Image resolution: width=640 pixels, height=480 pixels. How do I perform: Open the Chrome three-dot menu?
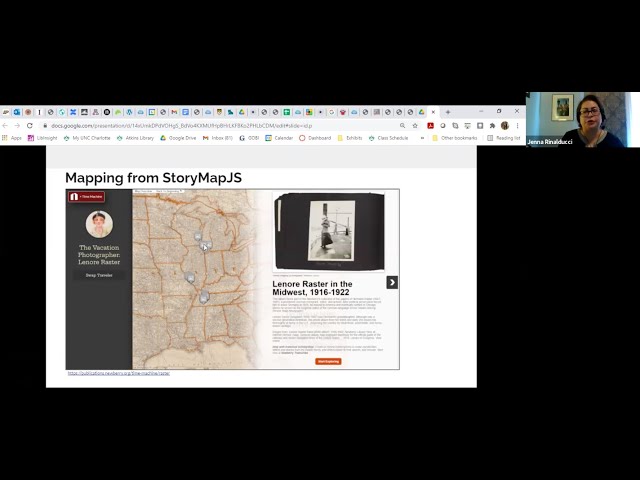click(x=517, y=126)
